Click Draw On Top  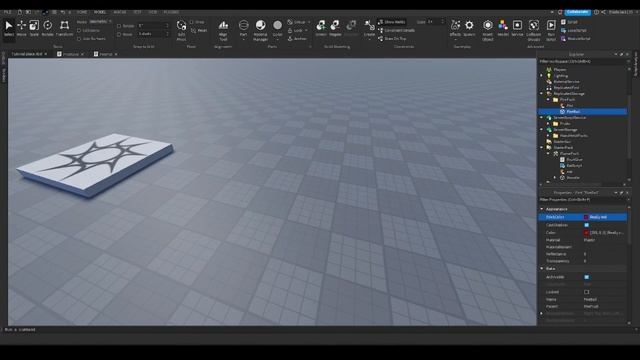point(392,38)
